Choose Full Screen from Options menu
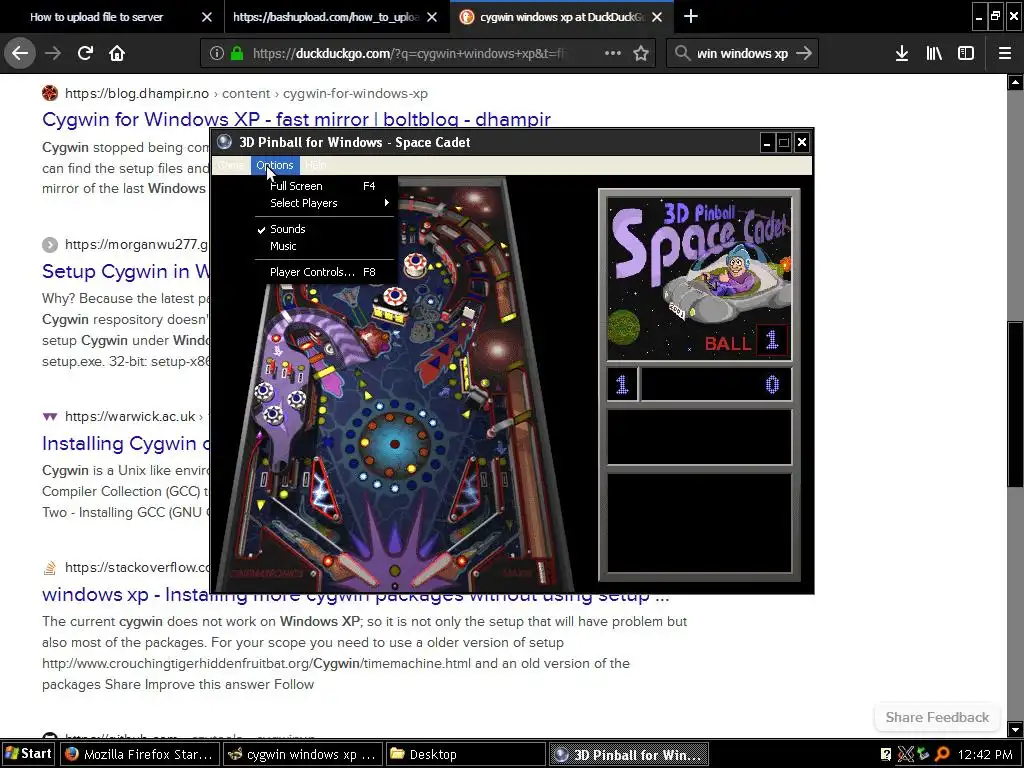 325,186
